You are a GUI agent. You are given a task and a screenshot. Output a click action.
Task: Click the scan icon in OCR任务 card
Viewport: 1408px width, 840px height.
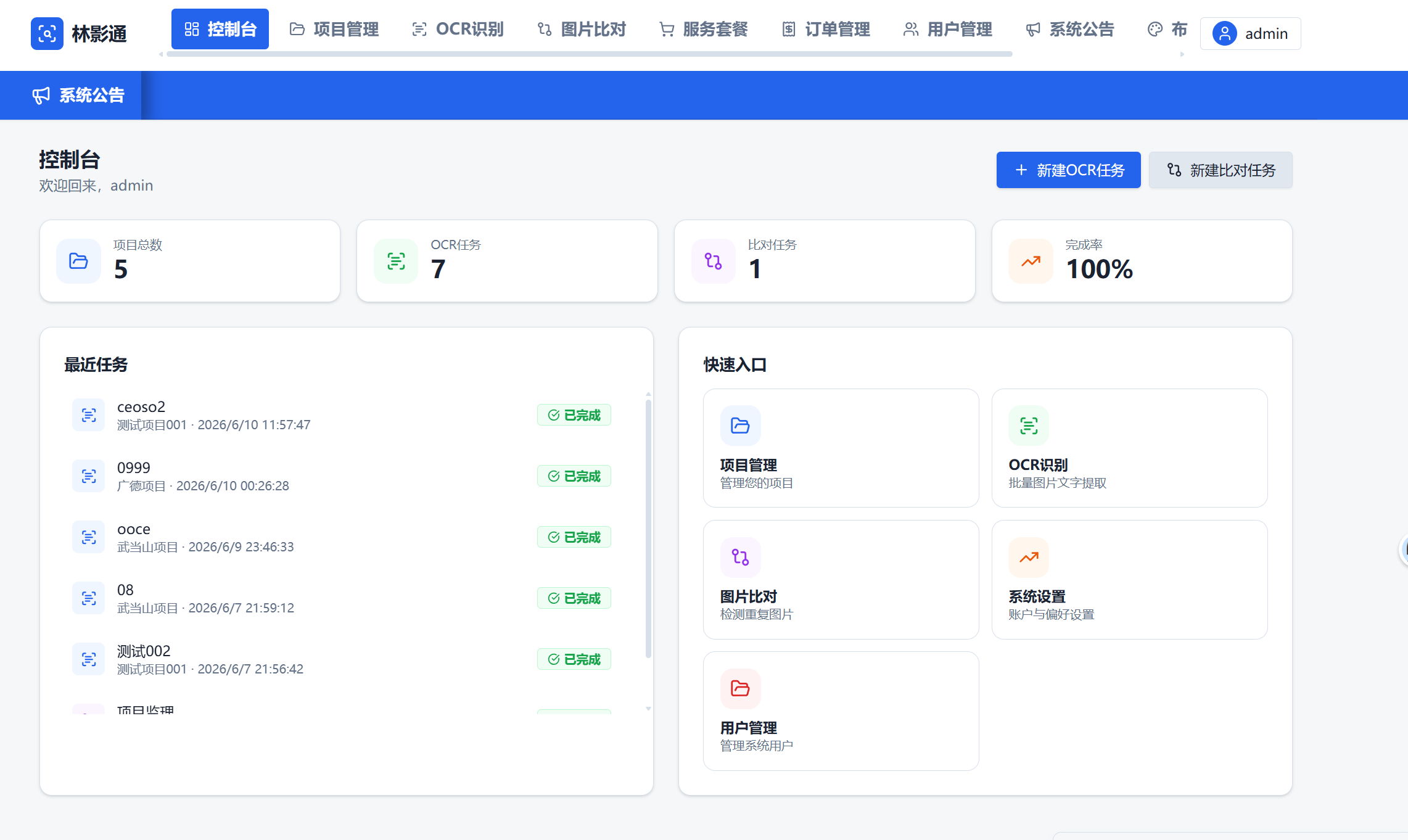coord(396,261)
